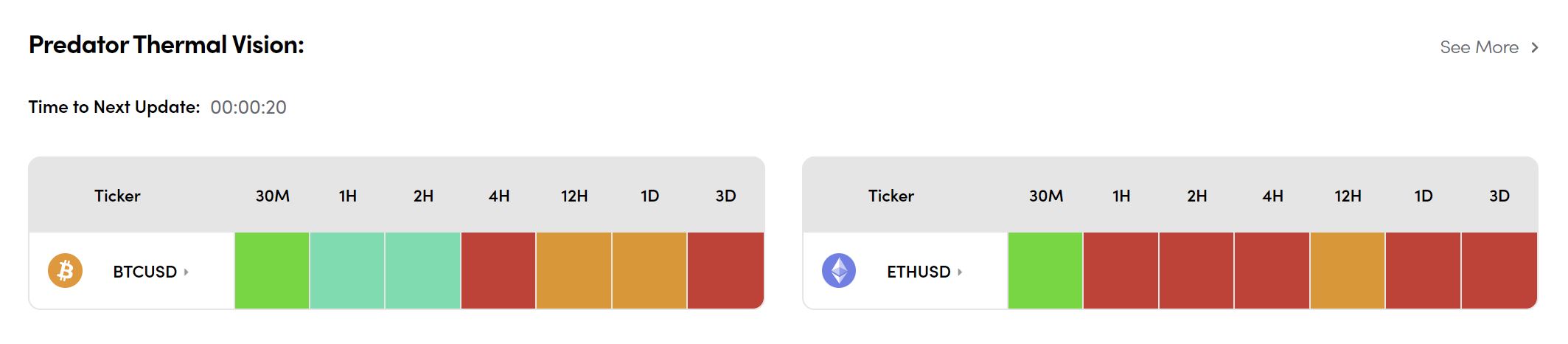Select BTCUSD 30M green heatmap cell
This screenshot has width=1568, height=344.
(272, 270)
